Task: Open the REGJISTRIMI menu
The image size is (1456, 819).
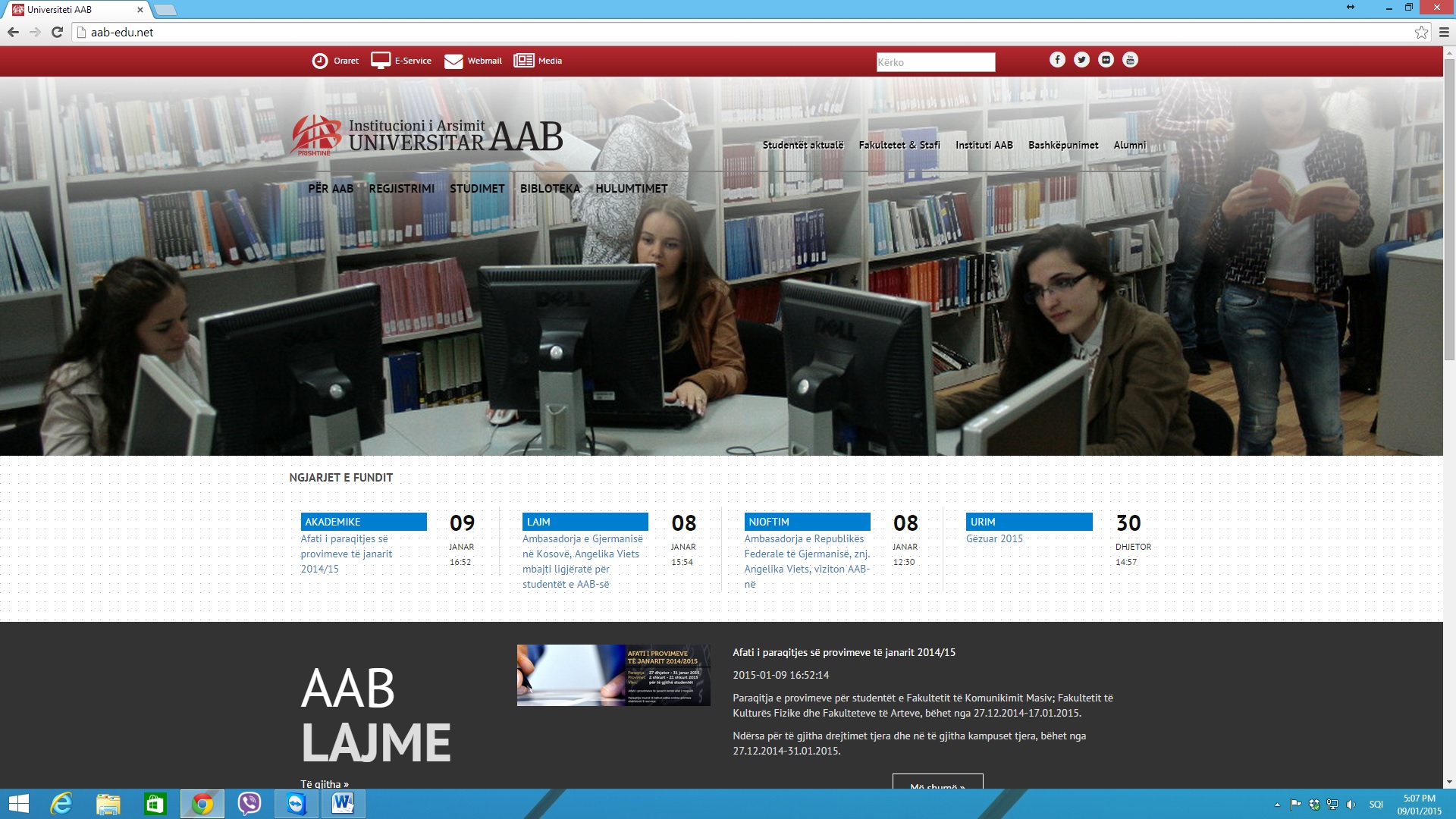Action: point(402,189)
